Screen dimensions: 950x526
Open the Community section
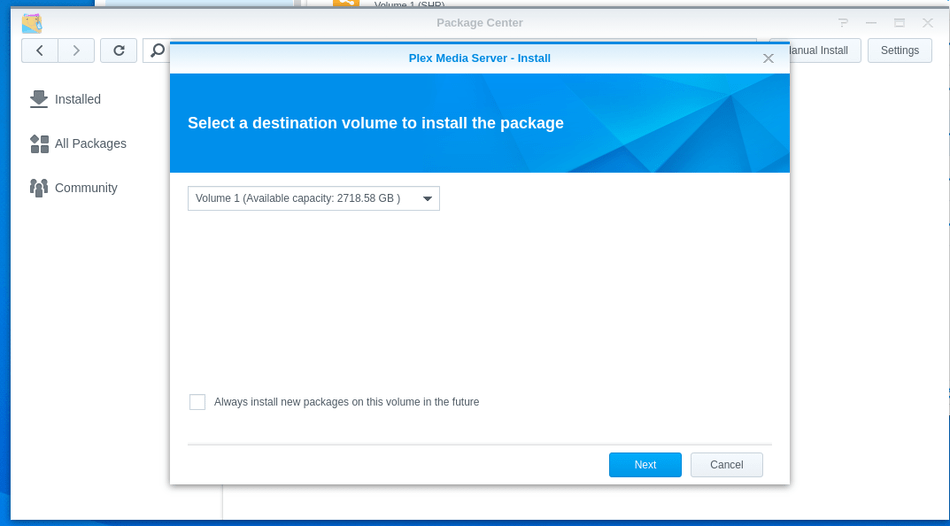86,188
